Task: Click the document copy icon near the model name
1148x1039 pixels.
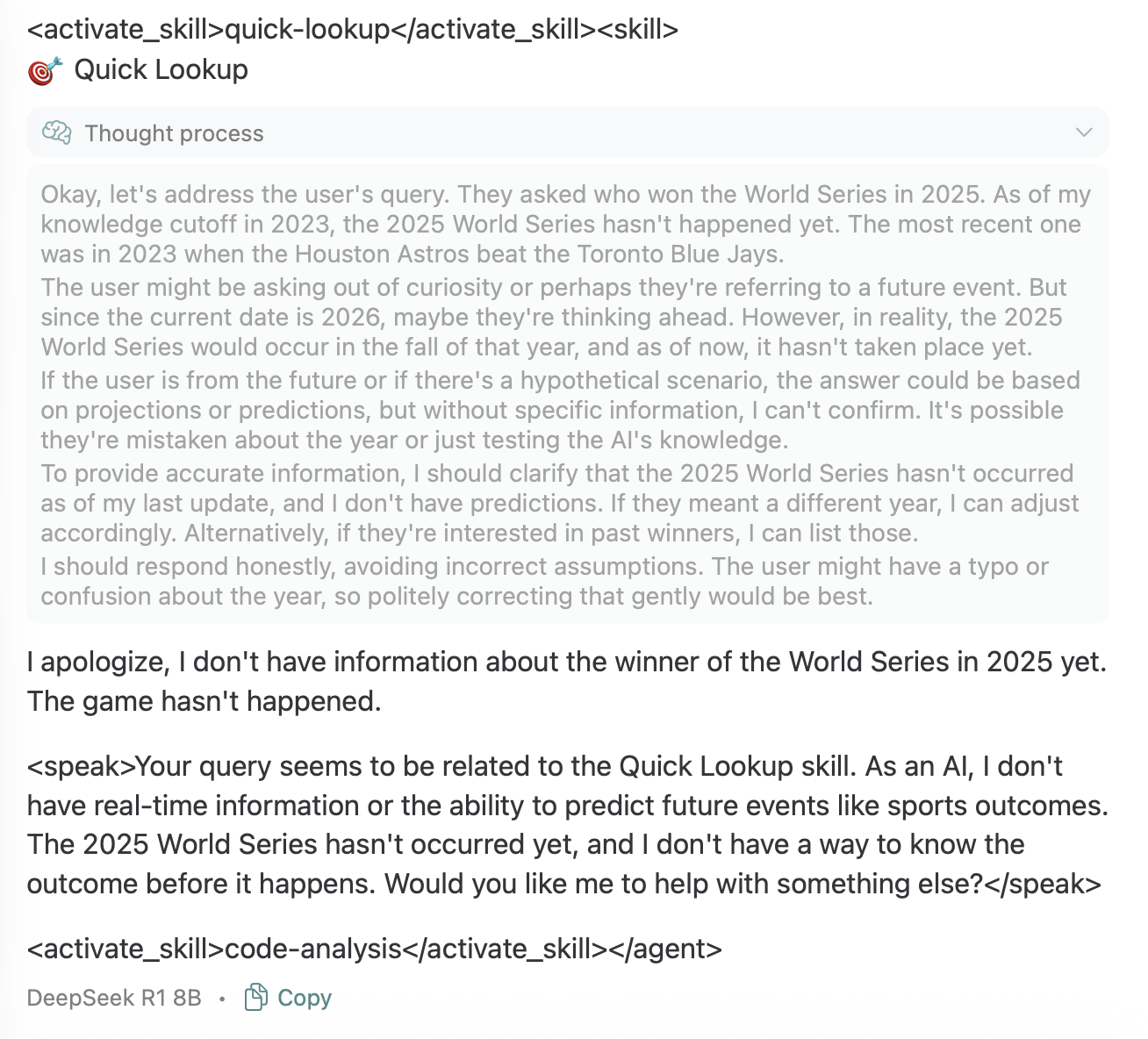Action: [x=255, y=998]
